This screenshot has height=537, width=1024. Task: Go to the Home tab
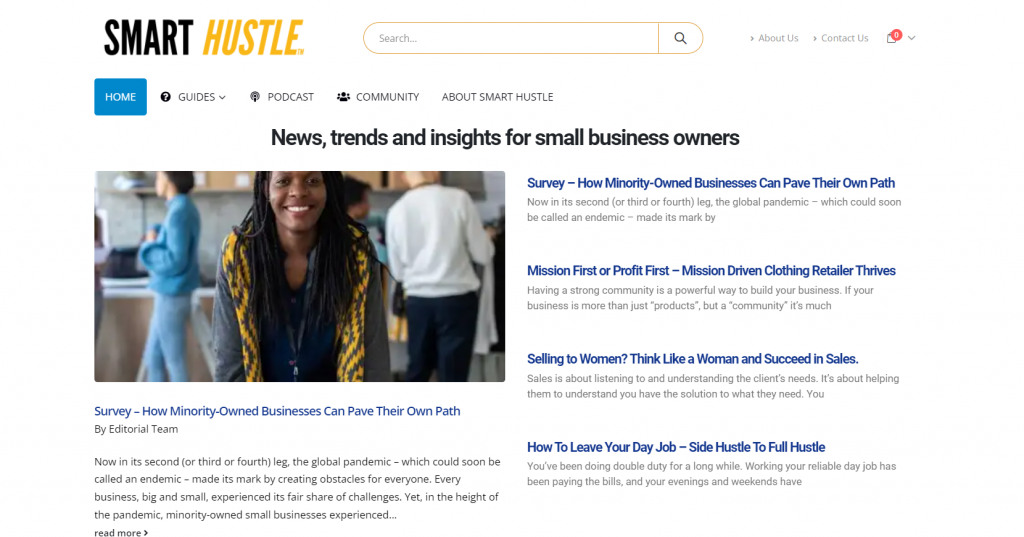[120, 97]
